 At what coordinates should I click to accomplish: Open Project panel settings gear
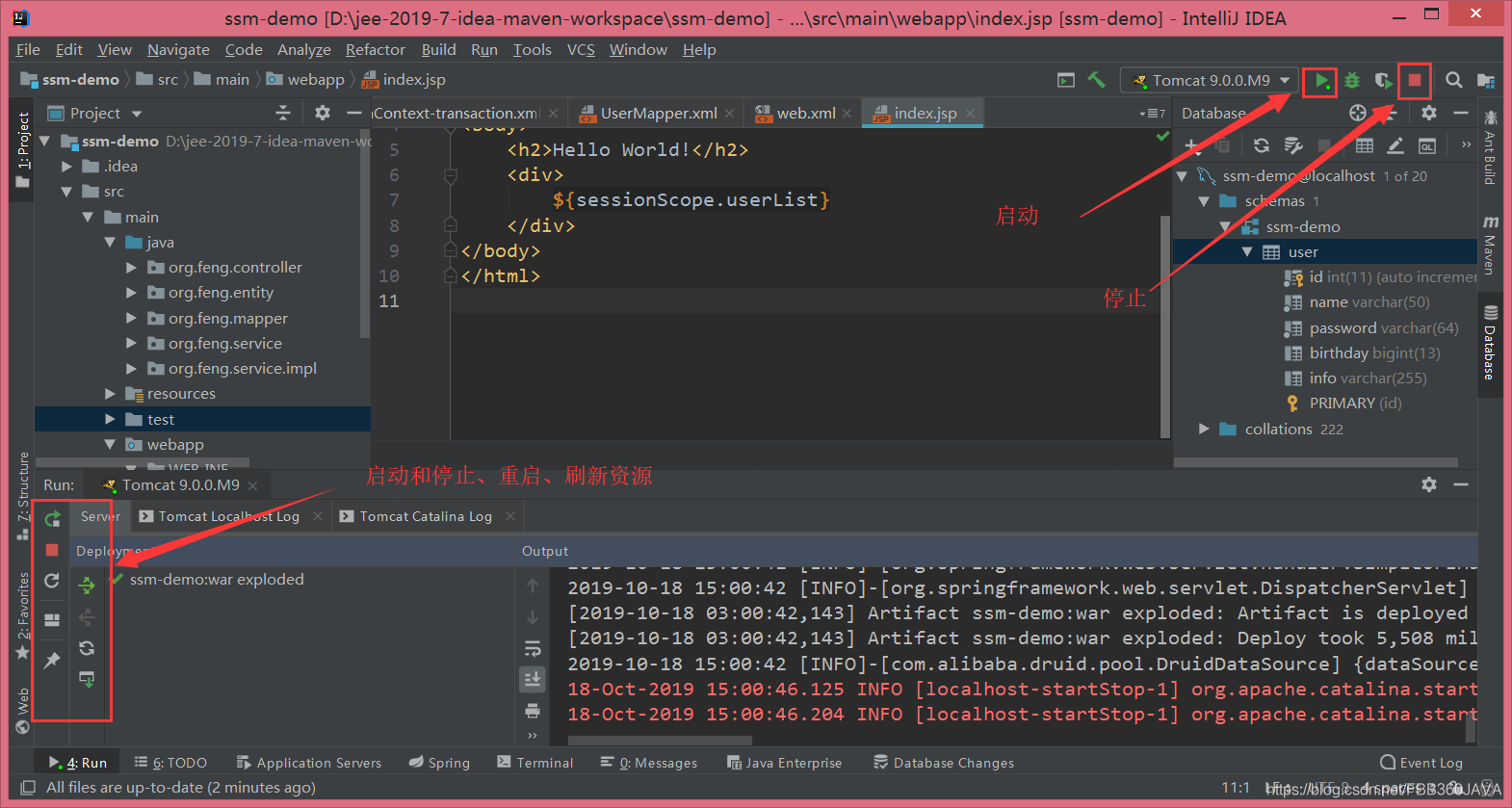coord(323,113)
